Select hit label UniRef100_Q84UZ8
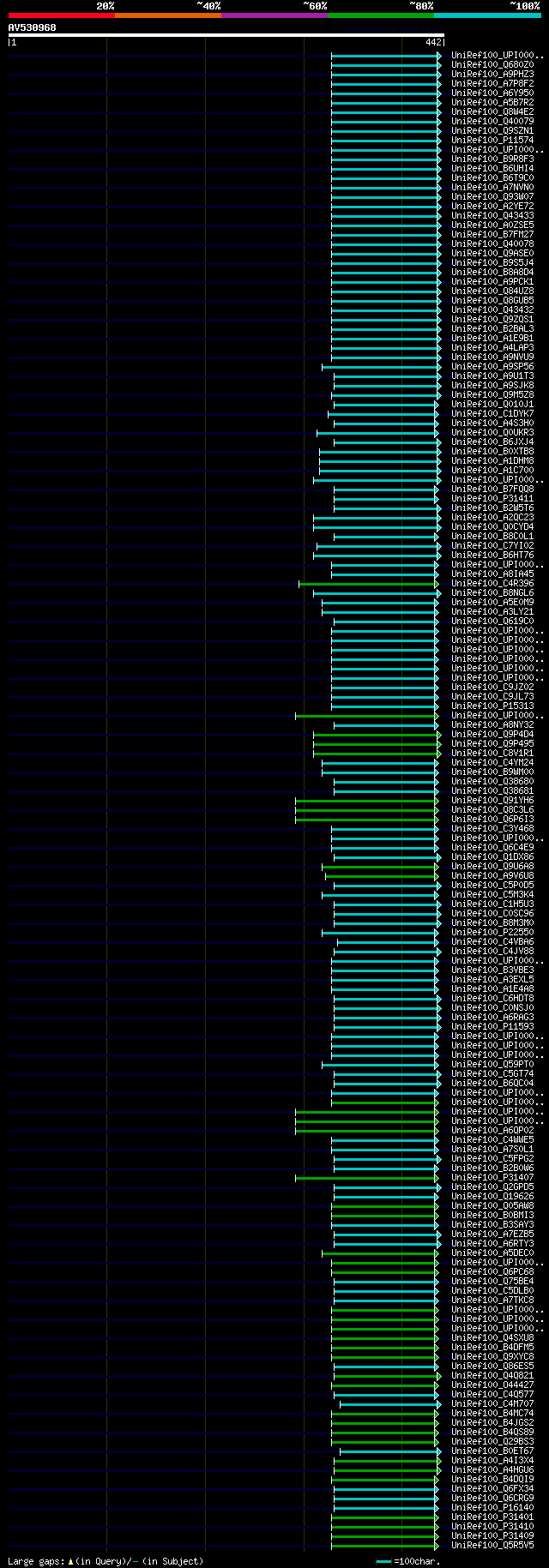Image resolution: width=549 pixels, height=1568 pixels. [x=492, y=291]
